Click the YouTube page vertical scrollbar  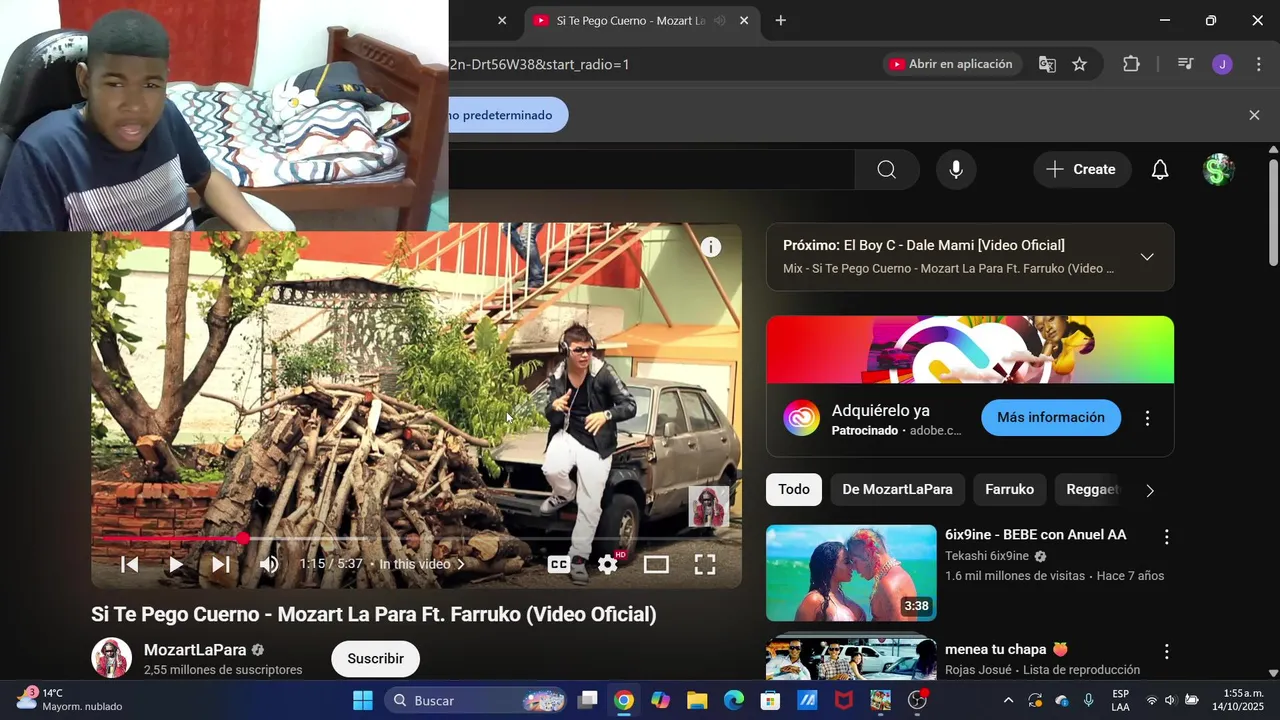coord(1273,211)
